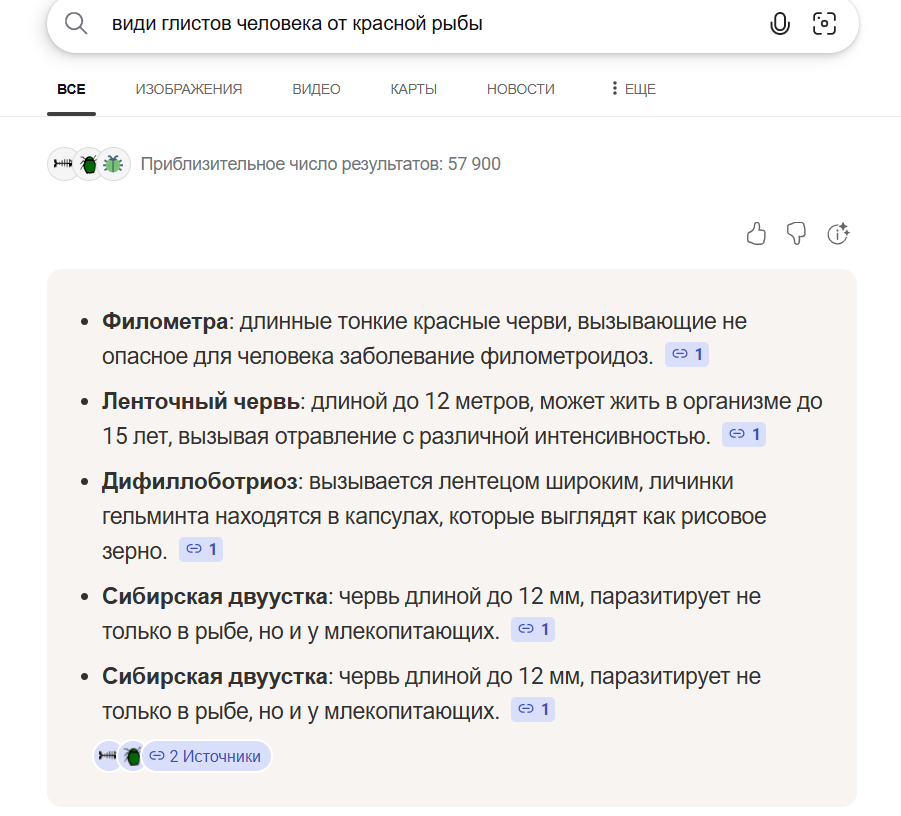Open citation link after Дифиллоботриоз entry

(x=201, y=549)
